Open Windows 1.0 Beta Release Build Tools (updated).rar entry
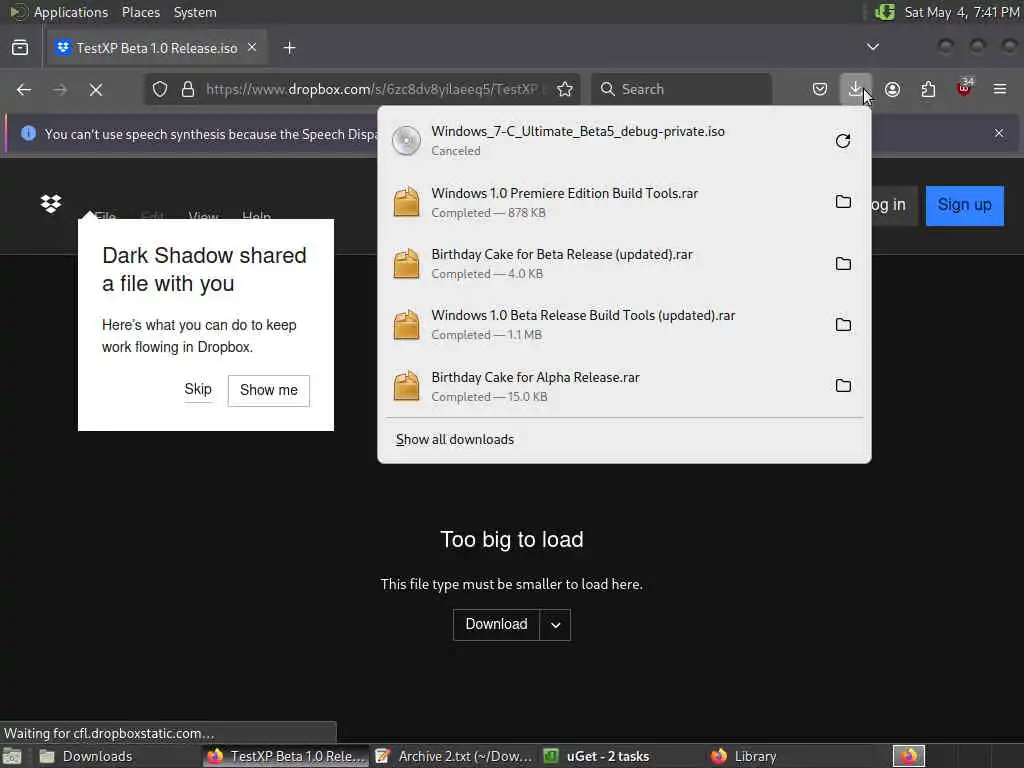This screenshot has width=1024, height=768. point(604,325)
